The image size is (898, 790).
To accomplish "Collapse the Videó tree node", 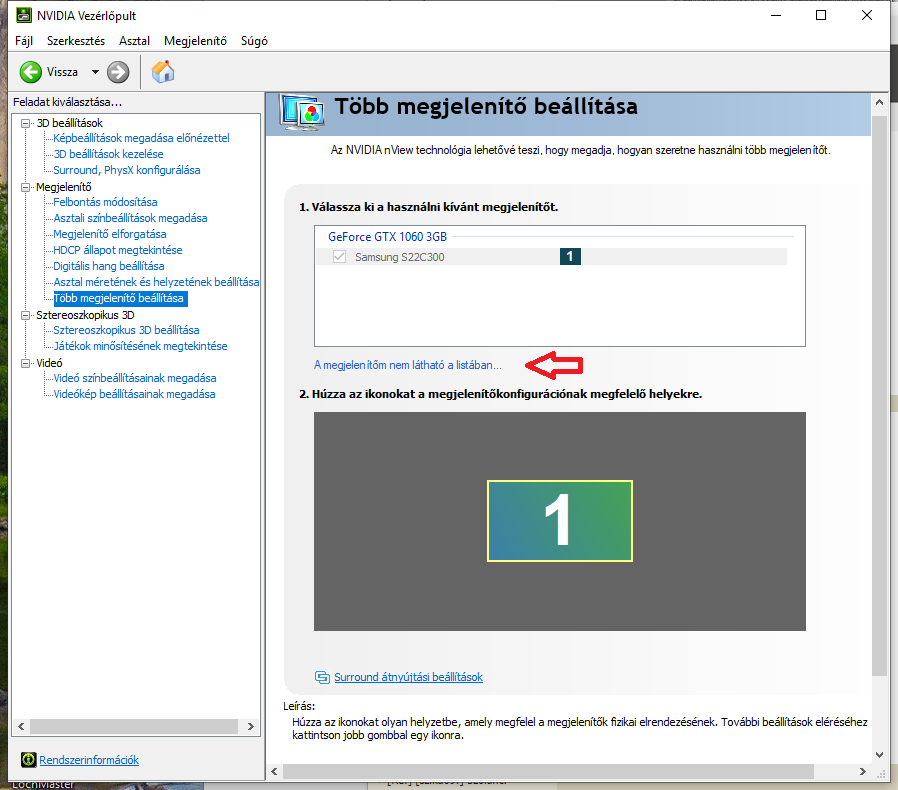I will 25,363.
